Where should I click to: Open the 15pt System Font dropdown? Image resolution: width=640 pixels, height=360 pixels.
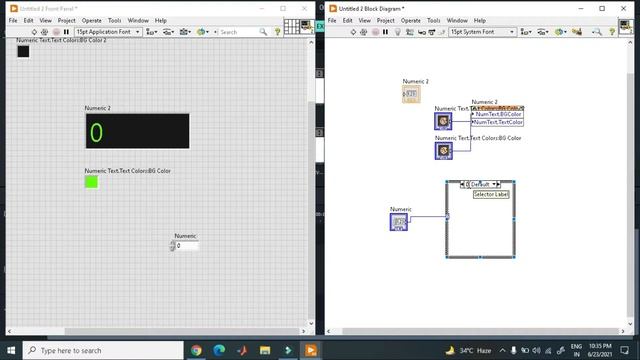pyautogui.click(x=482, y=32)
